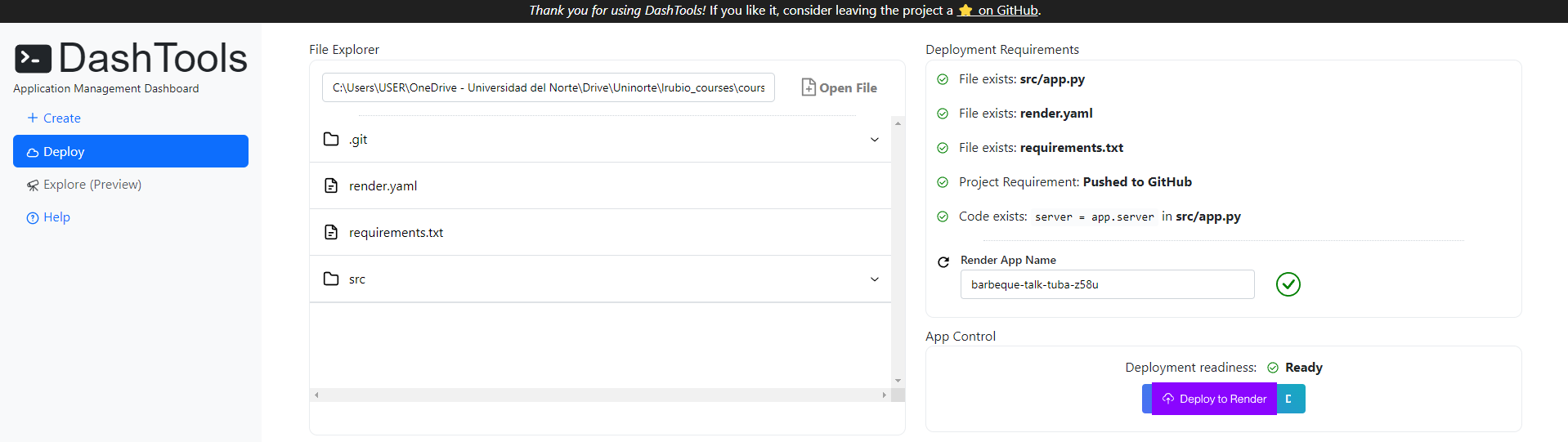1568x442 pixels.
Task: Click the 'server = app.server' code text
Action: tap(1095, 217)
